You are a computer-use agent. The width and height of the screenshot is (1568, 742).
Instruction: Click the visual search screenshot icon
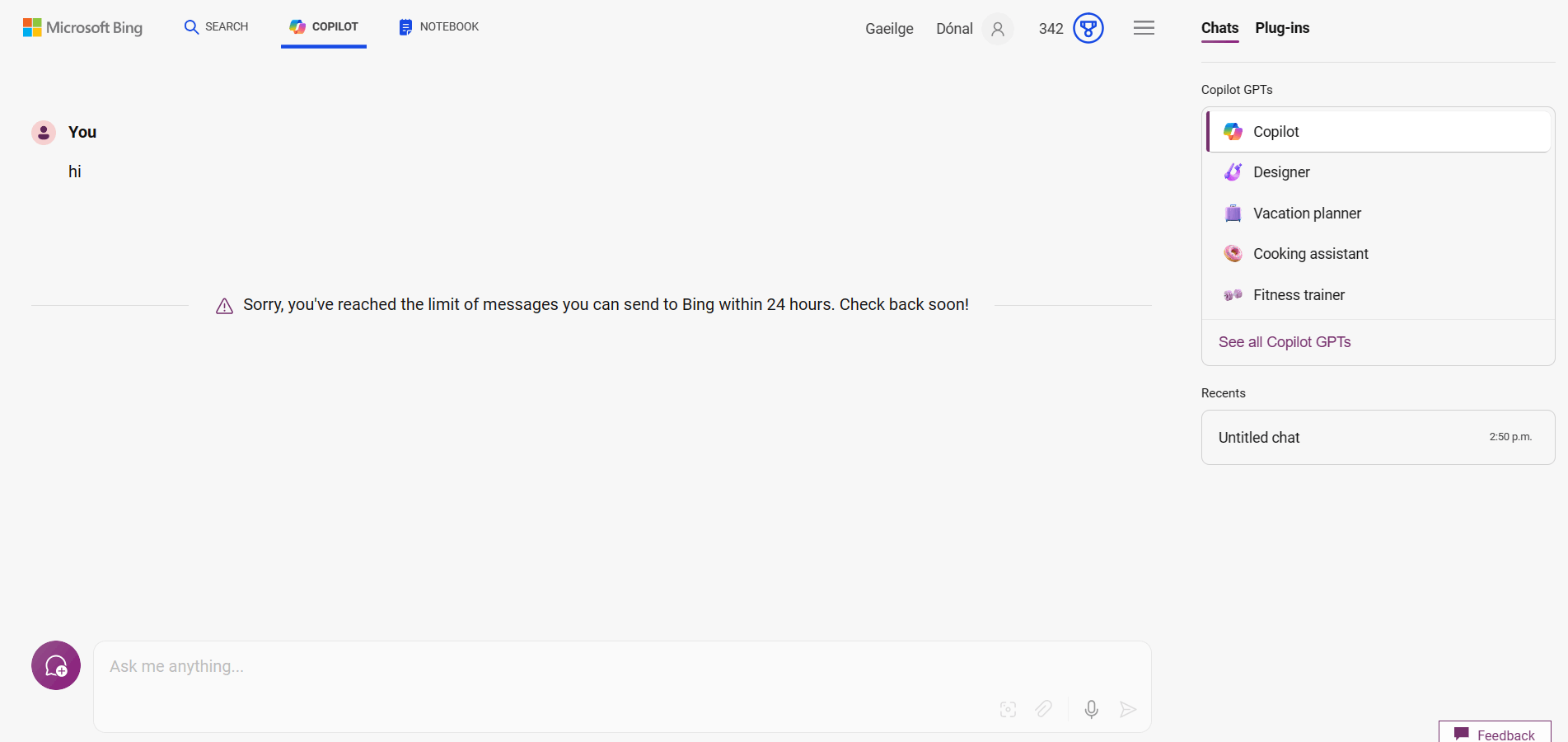1008,709
